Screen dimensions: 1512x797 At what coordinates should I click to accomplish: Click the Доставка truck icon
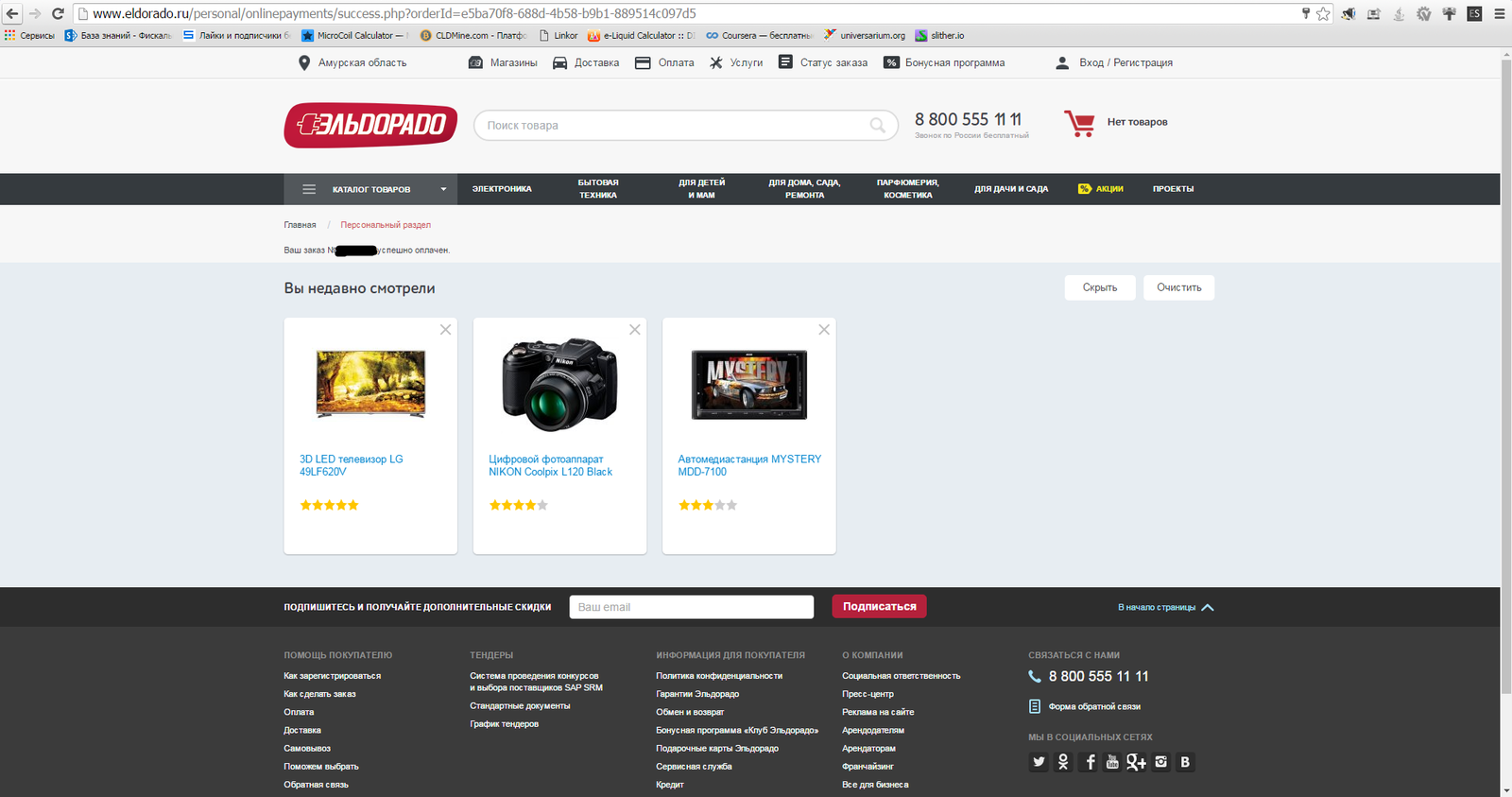pyautogui.click(x=559, y=62)
